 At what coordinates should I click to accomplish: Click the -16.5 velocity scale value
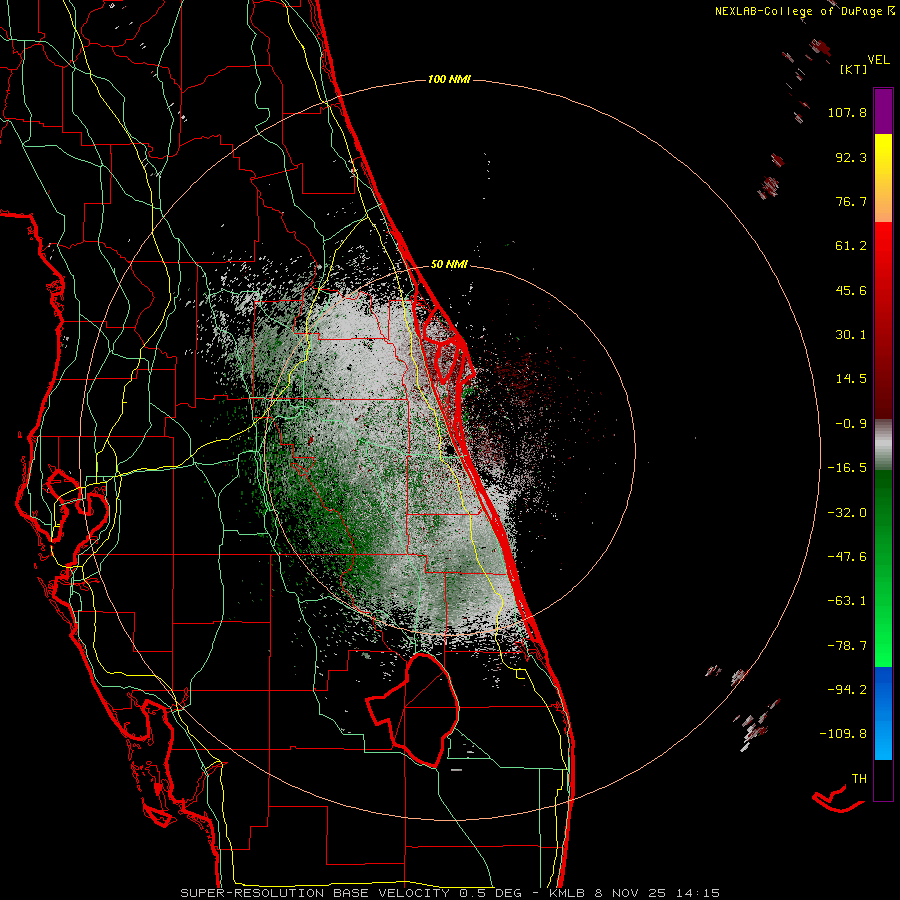(847, 468)
